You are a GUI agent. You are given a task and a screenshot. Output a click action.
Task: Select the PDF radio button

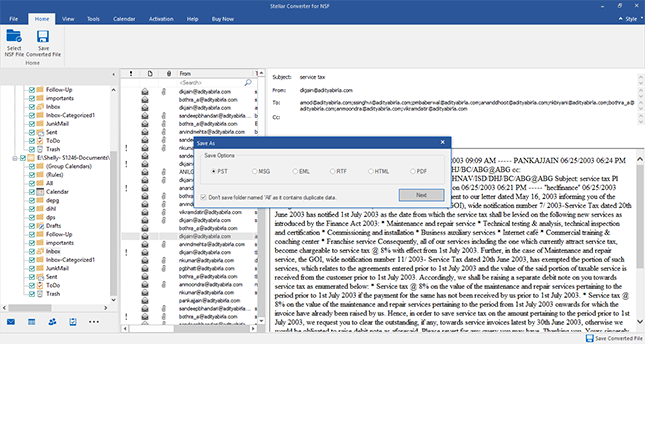[410, 171]
